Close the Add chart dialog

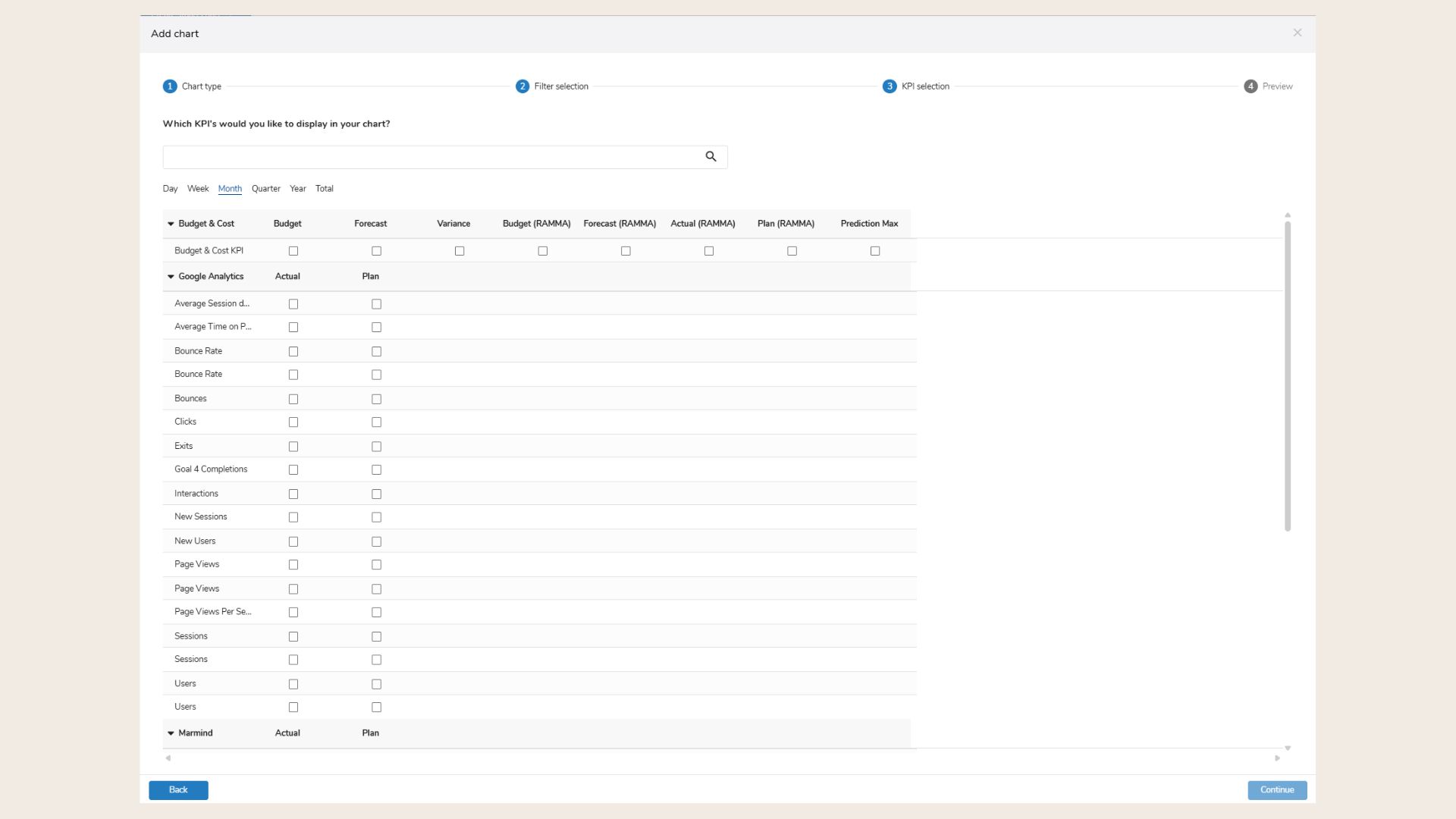1297,33
